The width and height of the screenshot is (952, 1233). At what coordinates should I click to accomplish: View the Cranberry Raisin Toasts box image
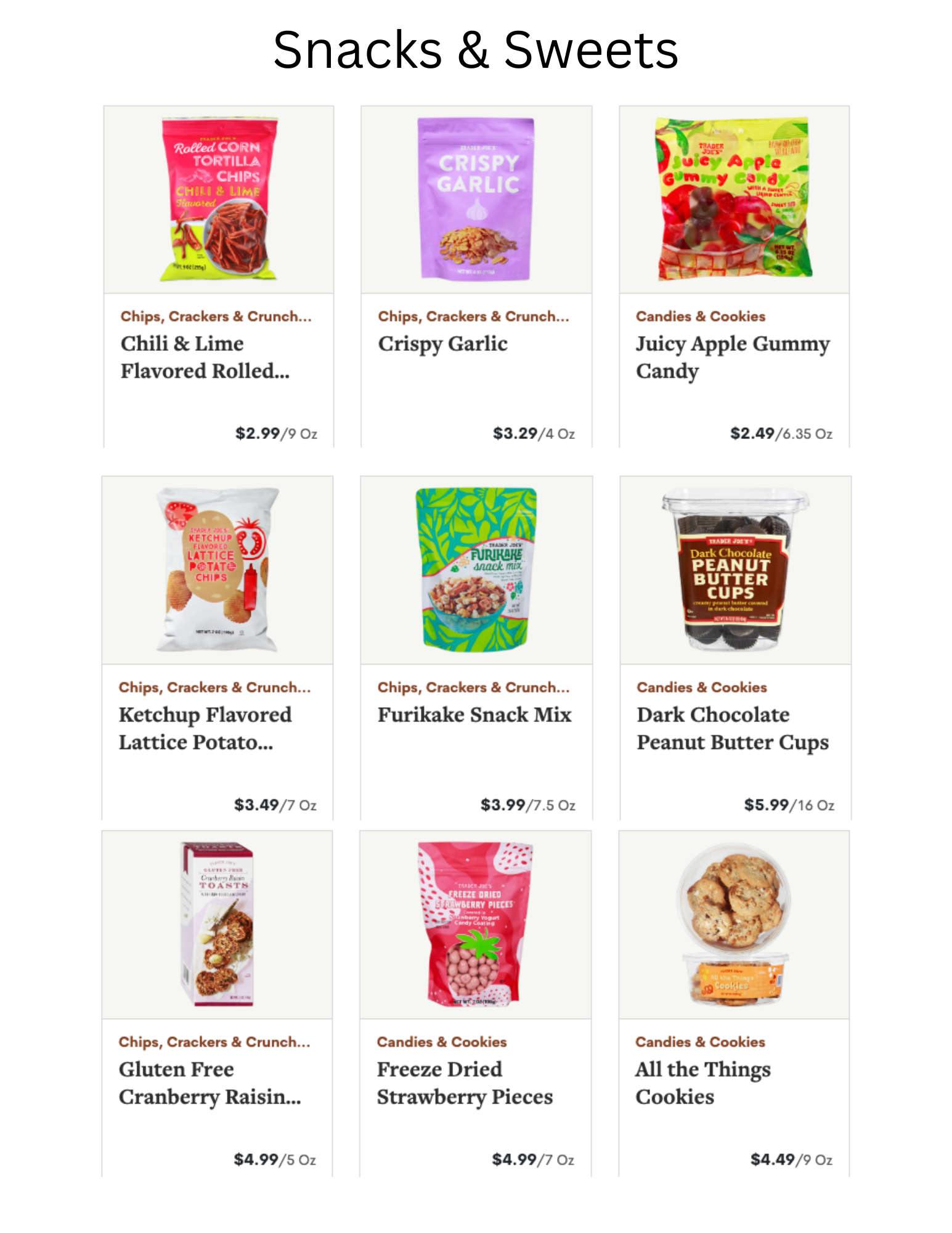point(217,924)
